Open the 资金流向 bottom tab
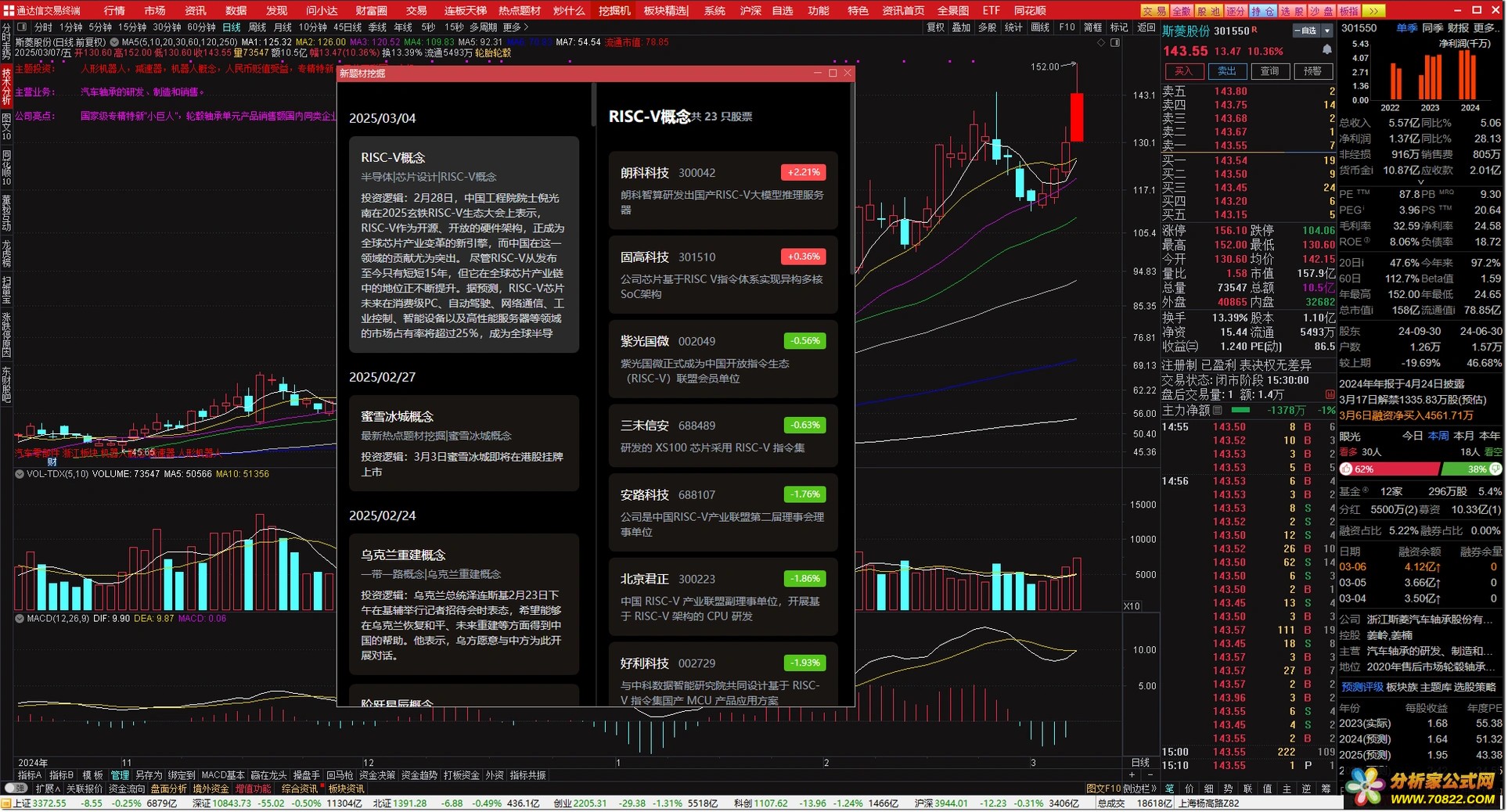 click(x=127, y=789)
